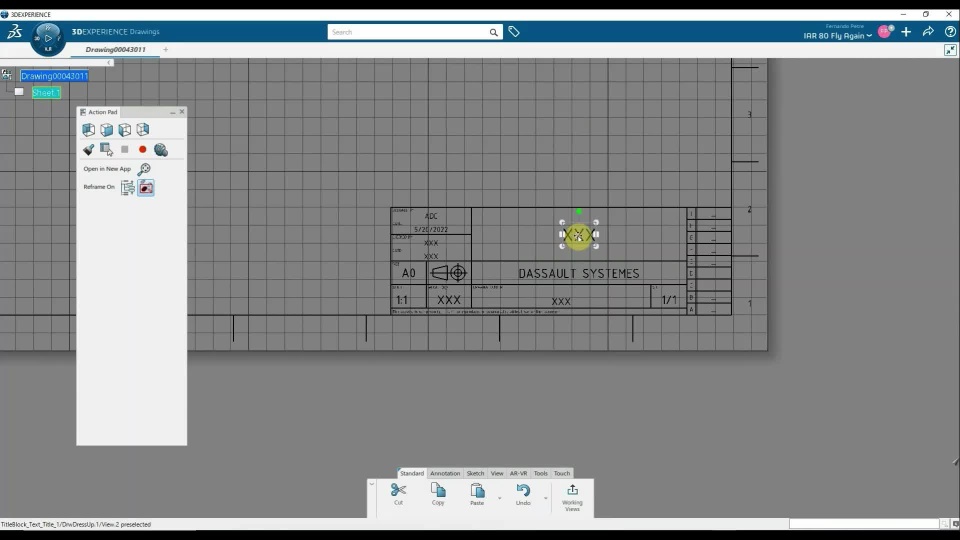
Task: Click the Open in New App magnifier icon
Action: pyautogui.click(x=144, y=169)
